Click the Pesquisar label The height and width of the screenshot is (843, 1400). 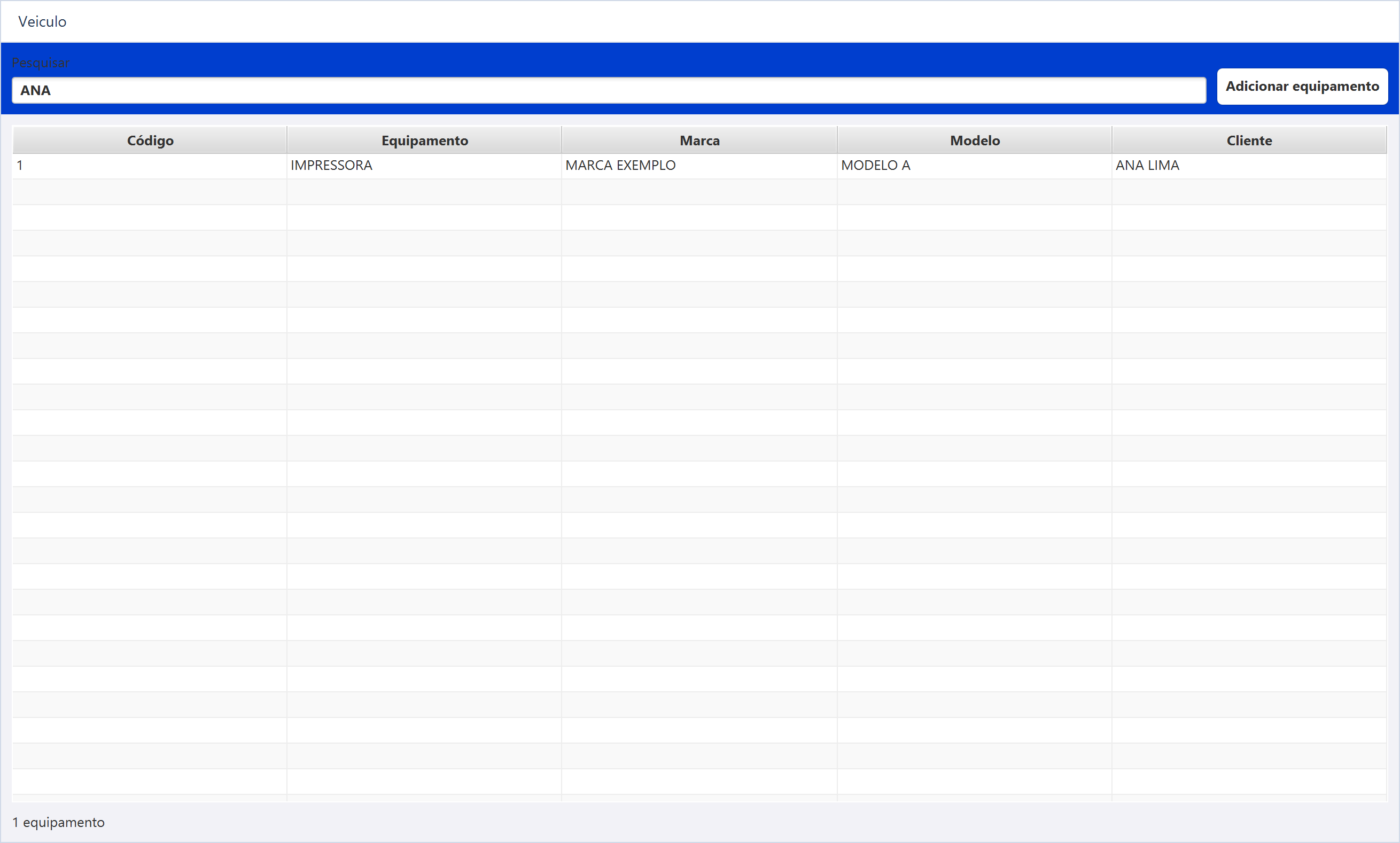[x=40, y=63]
